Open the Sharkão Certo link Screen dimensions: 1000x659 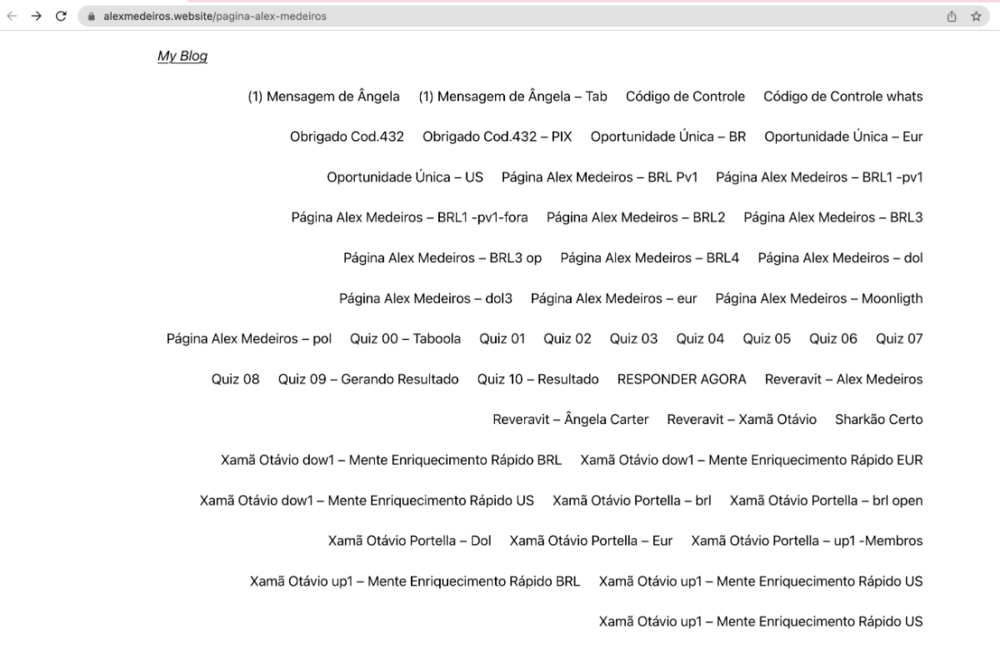[879, 420]
